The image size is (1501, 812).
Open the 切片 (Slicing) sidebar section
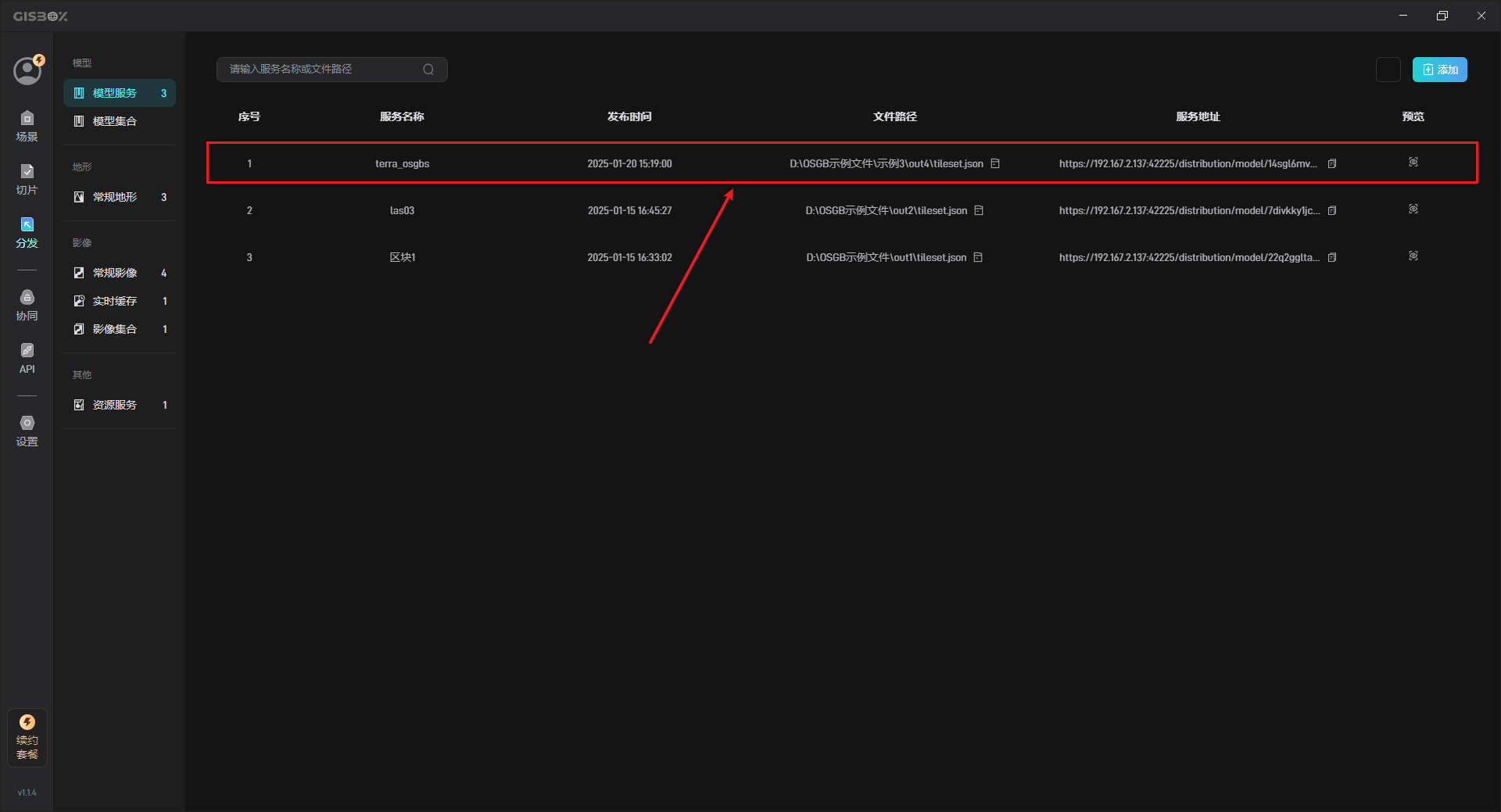click(27, 179)
